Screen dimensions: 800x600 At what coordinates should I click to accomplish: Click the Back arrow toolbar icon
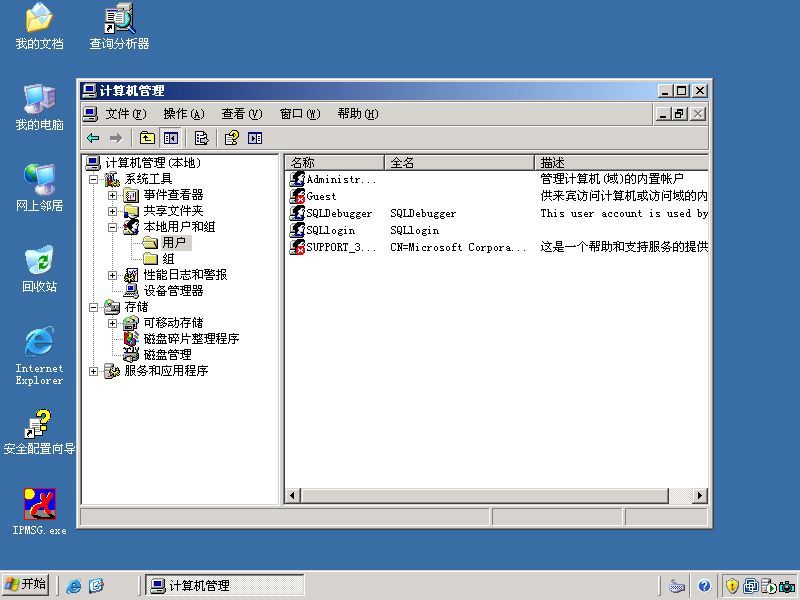pyautogui.click(x=93, y=138)
